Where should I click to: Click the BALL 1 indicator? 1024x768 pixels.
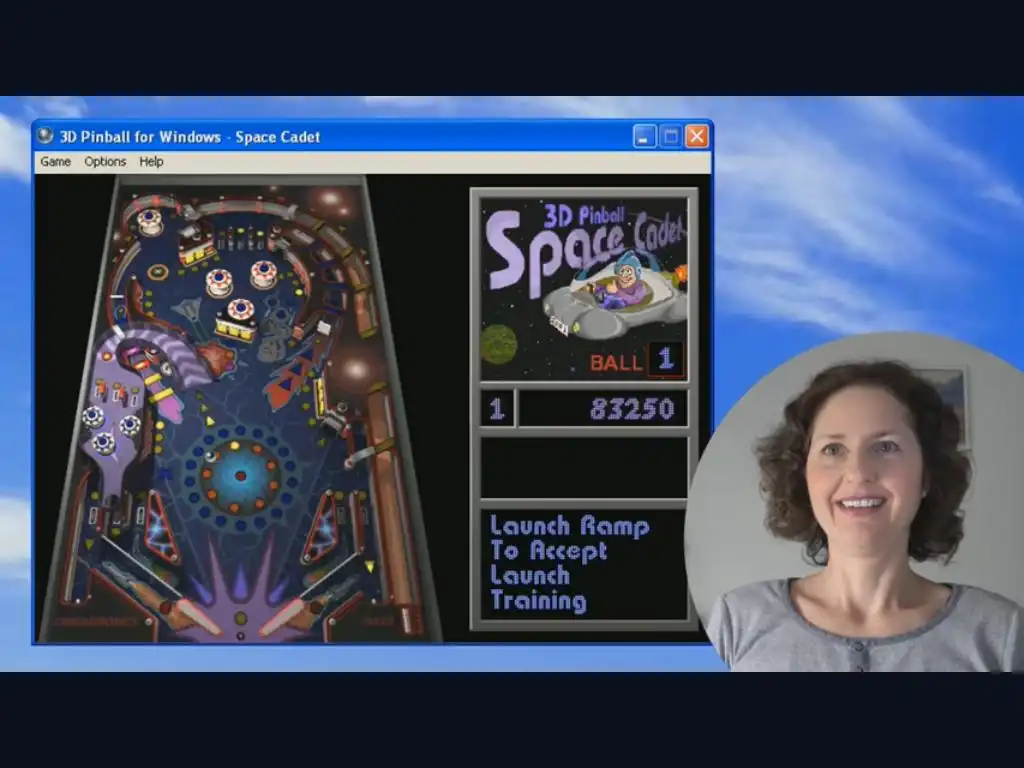[637, 359]
